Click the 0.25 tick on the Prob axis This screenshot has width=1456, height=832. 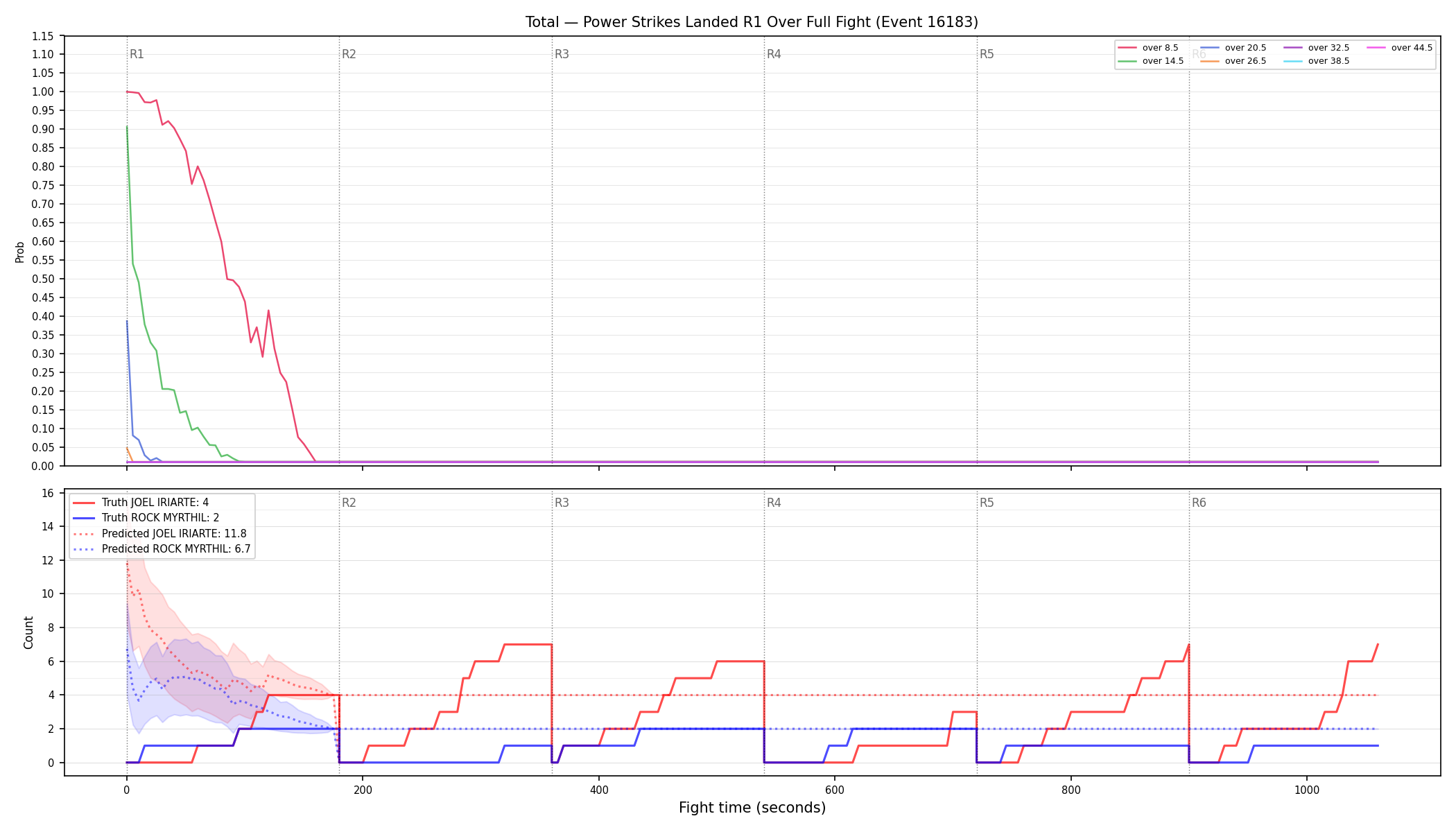click(x=43, y=372)
